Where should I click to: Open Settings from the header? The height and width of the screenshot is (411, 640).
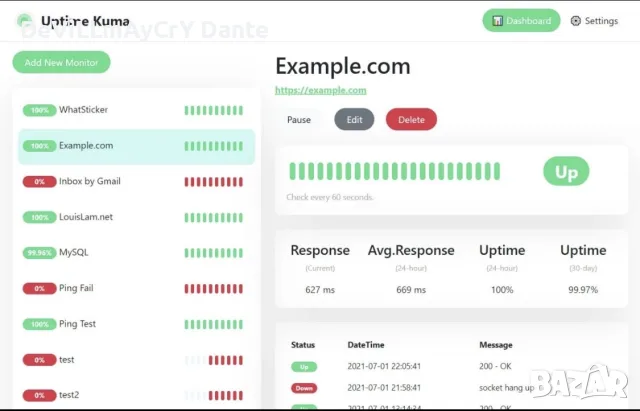[x=594, y=21]
